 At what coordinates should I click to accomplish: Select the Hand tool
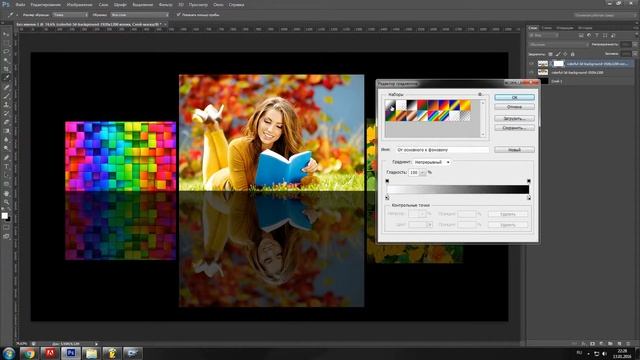click(6, 193)
